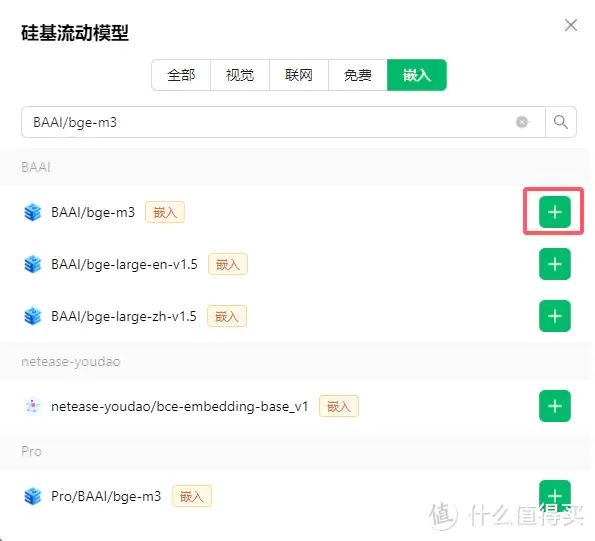Add the BAAI/bge-m3 model with plus button
This screenshot has width=595, height=541.
(554, 212)
